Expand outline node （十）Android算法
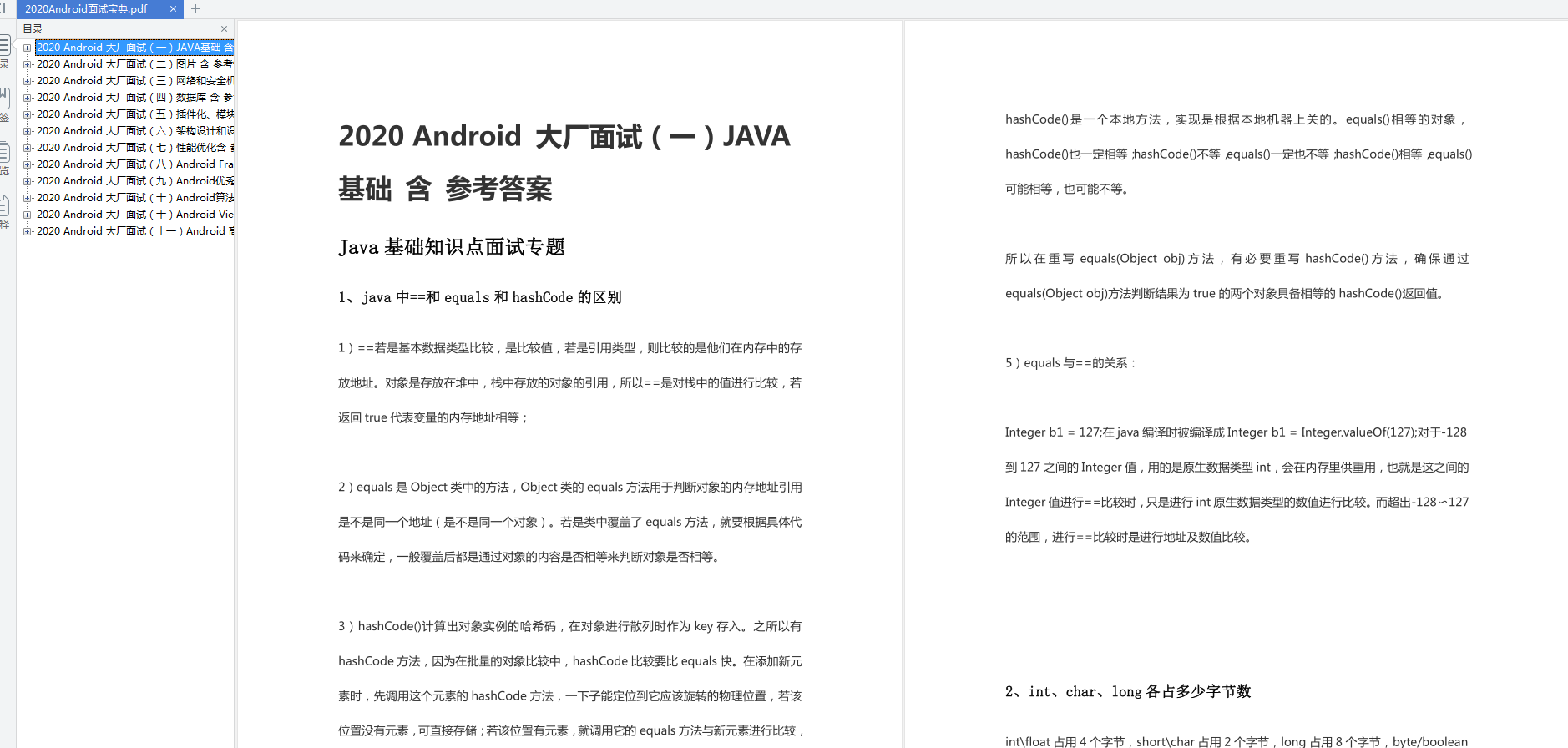This screenshot has width=1568, height=748. click(27, 198)
